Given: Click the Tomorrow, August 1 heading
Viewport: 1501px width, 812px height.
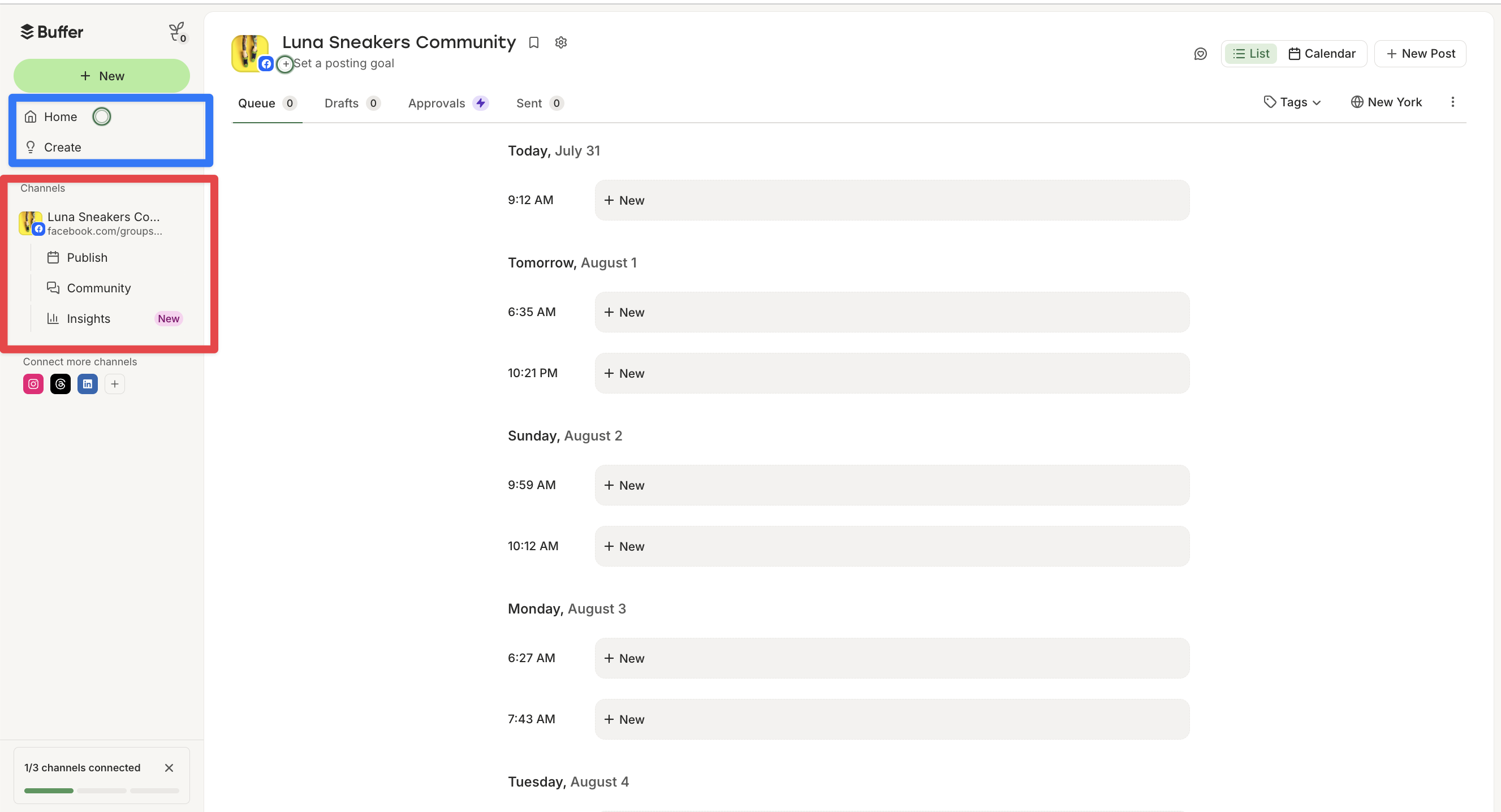Looking at the screenshot, I should coord(572,263).
